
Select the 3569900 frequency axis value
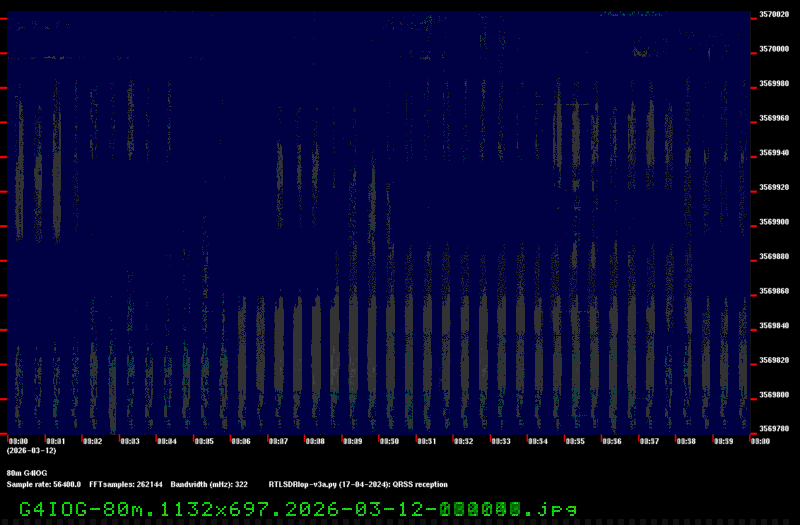tap(774, 222)
